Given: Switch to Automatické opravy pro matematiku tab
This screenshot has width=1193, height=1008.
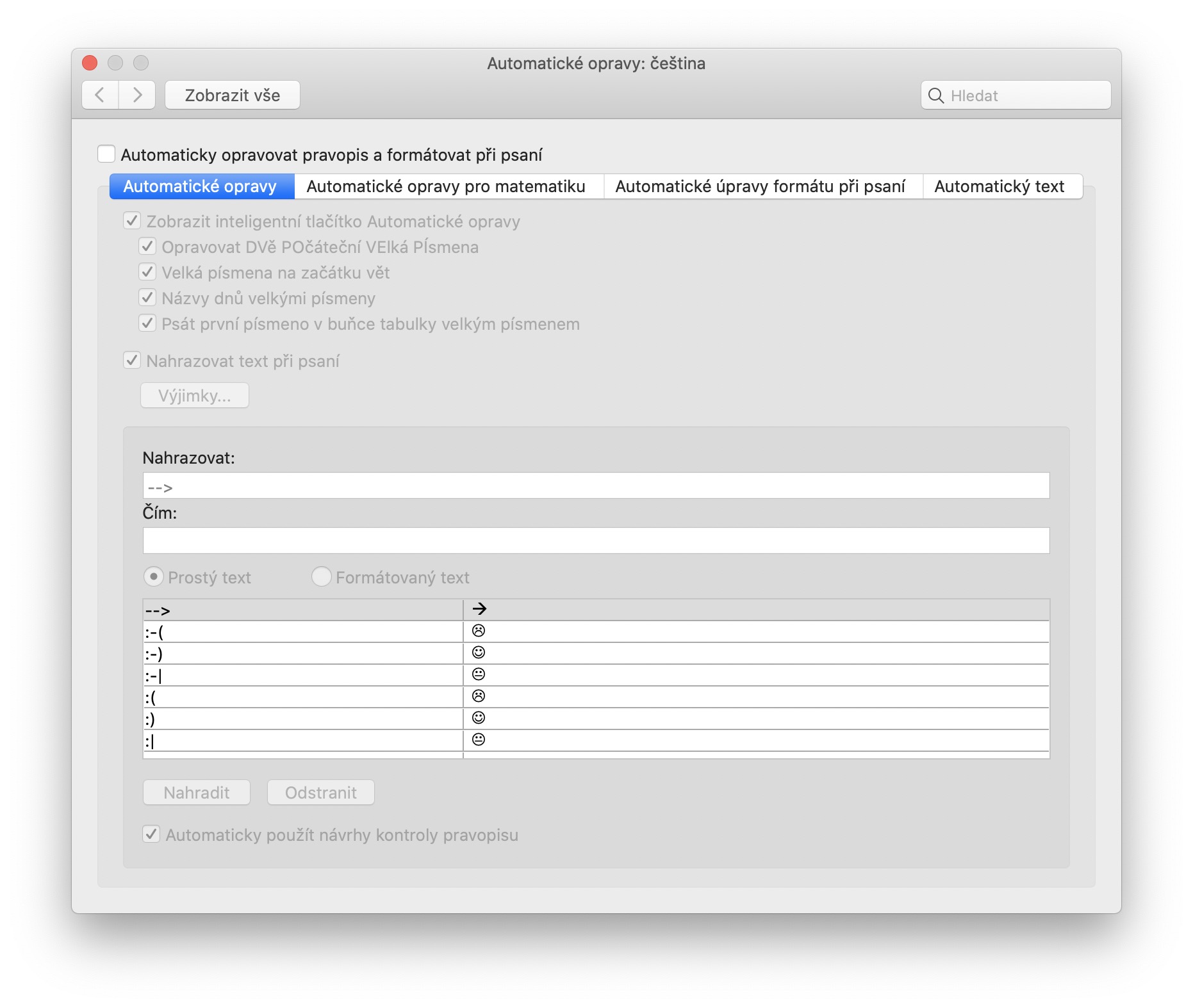Looking at the screenshot, I should point(448,186).
